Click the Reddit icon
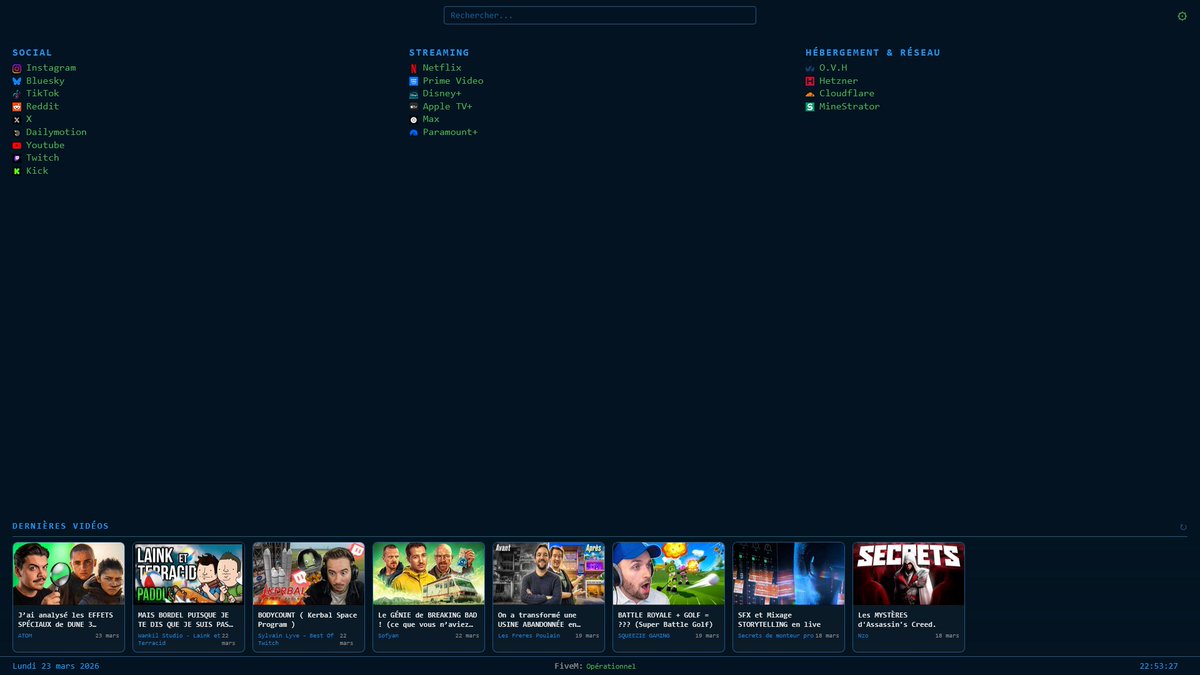 pyautogui.click(x=16, y=107)
